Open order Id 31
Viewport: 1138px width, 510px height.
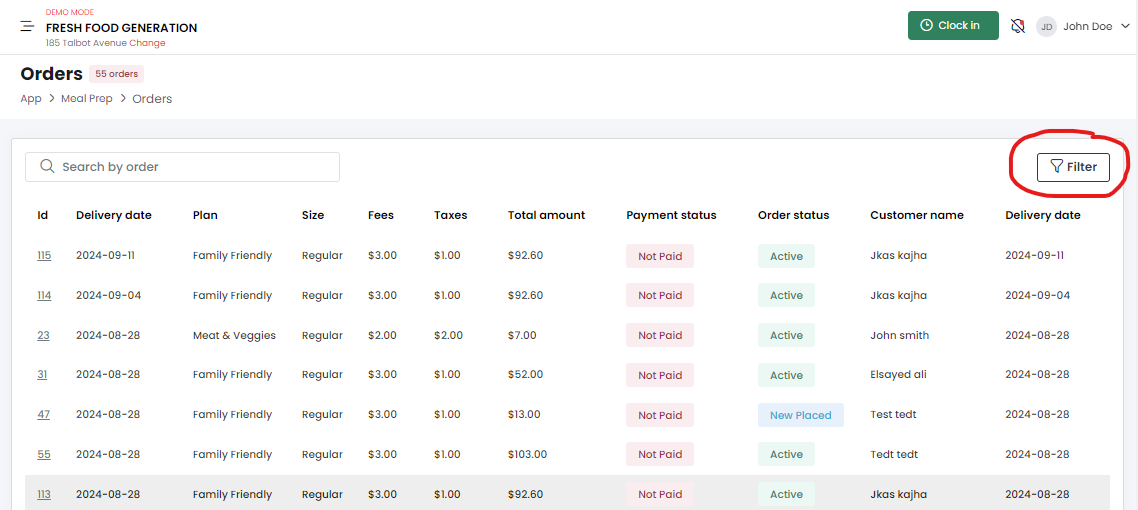click(x=42, y=374)
